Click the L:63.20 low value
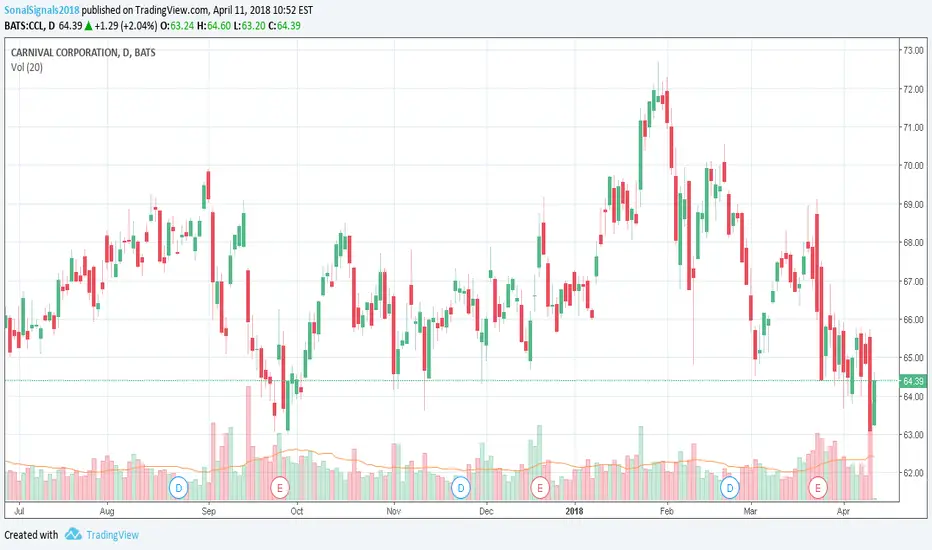Viewport: 932px width, 550px height. pyautogui.click(x=249, y=26)
